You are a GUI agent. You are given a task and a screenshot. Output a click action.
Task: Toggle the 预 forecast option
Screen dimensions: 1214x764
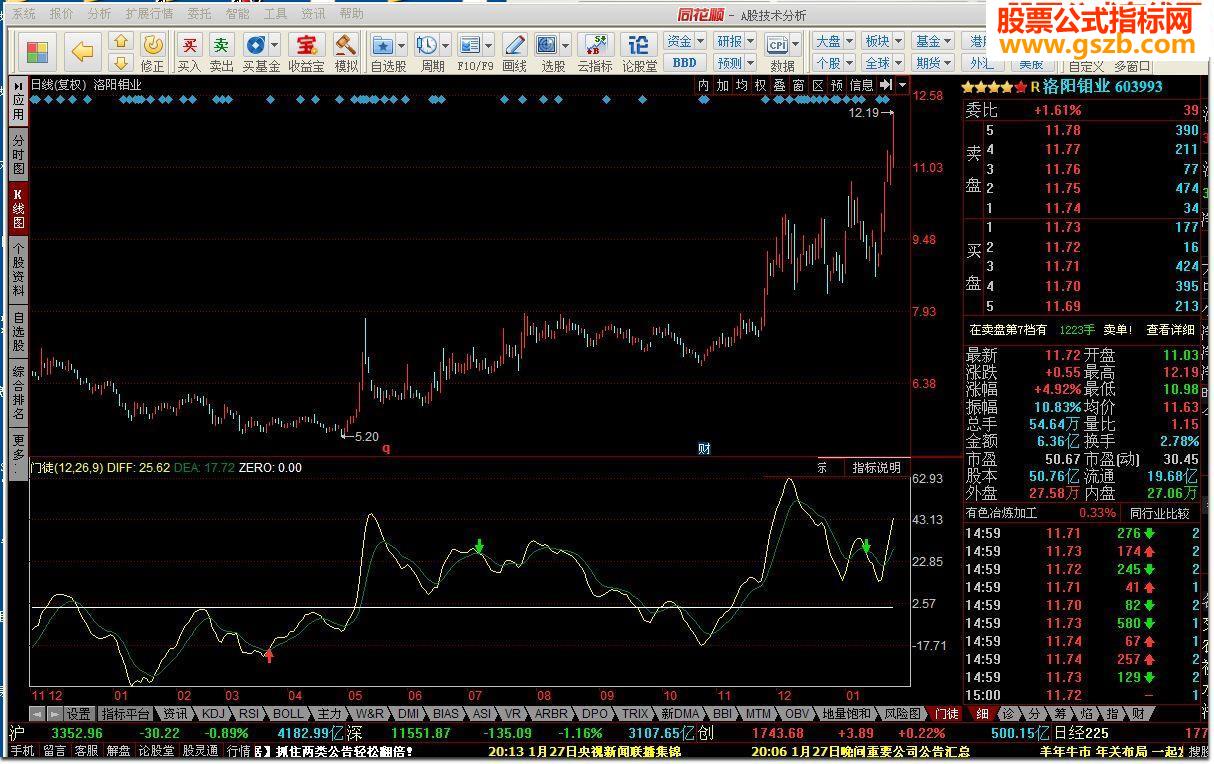[837, 86]
